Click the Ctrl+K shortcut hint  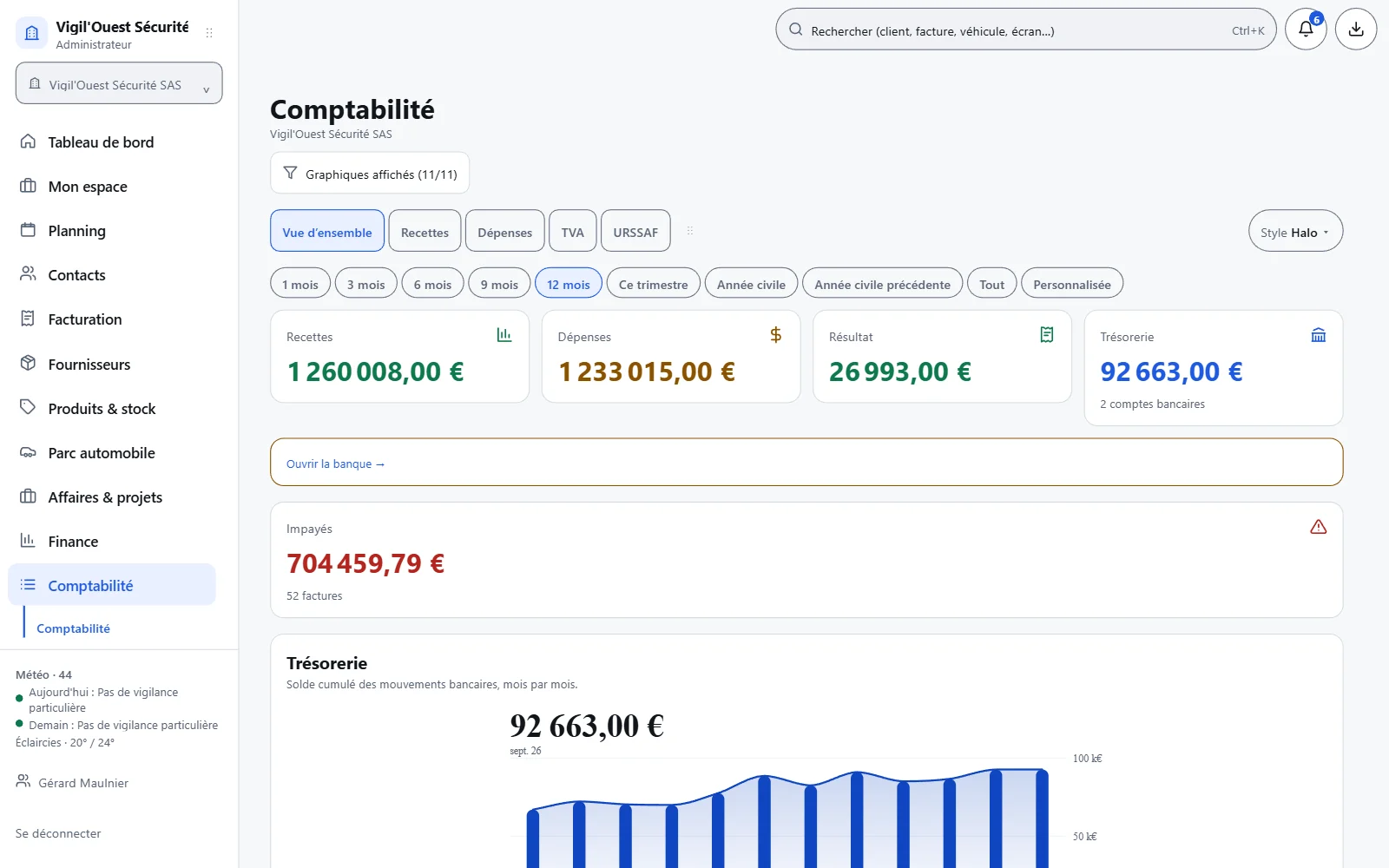click(x=1248, y=30)
